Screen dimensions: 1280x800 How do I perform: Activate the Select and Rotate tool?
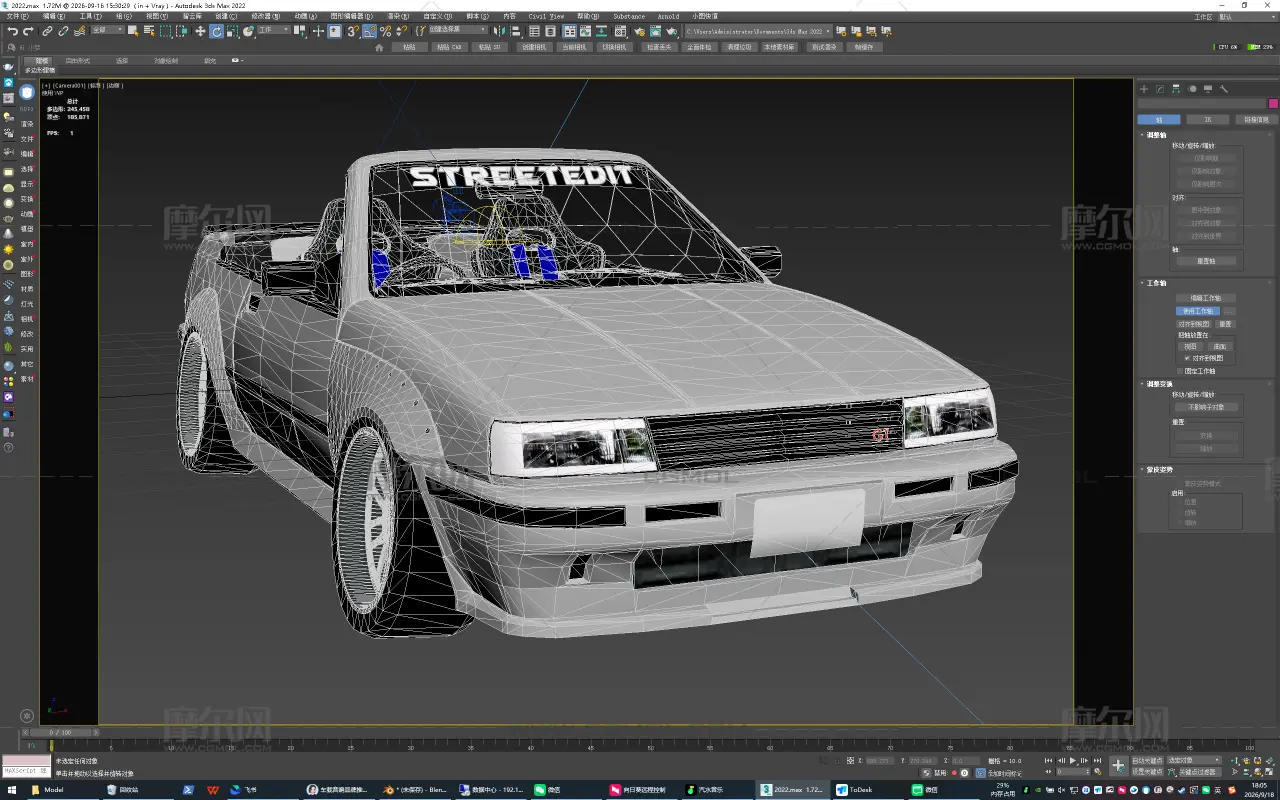[x=216, y=31]
